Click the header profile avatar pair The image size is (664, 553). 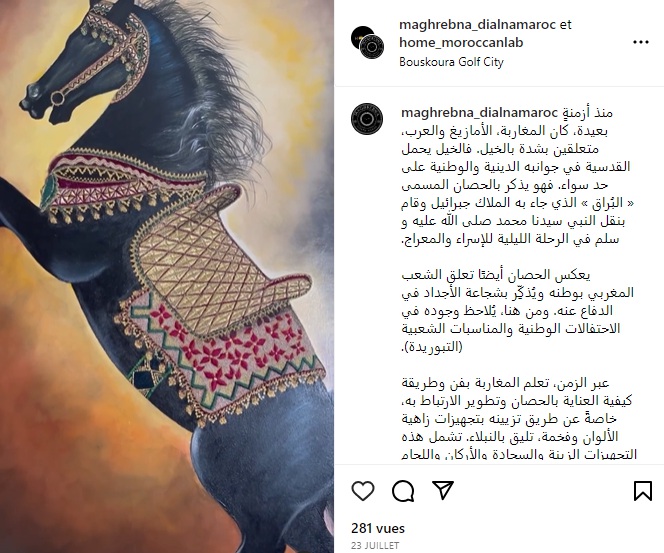point(367,42)
